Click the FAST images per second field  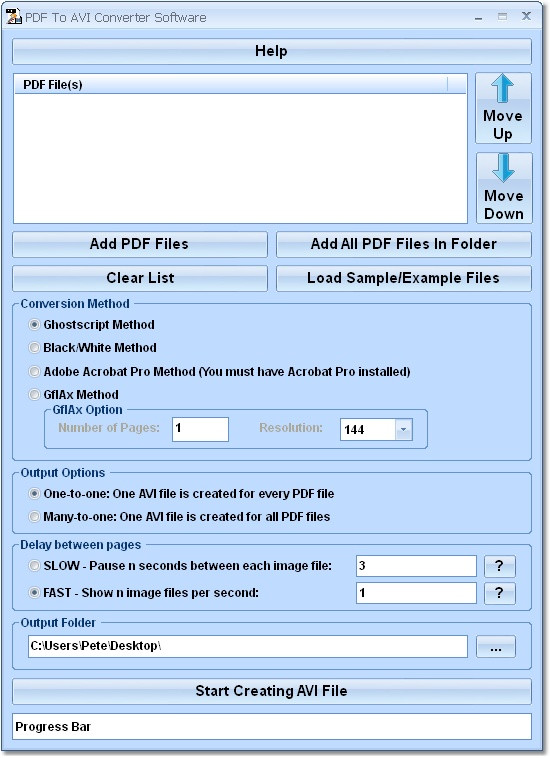pyautogui.click(x=416, y=593)
